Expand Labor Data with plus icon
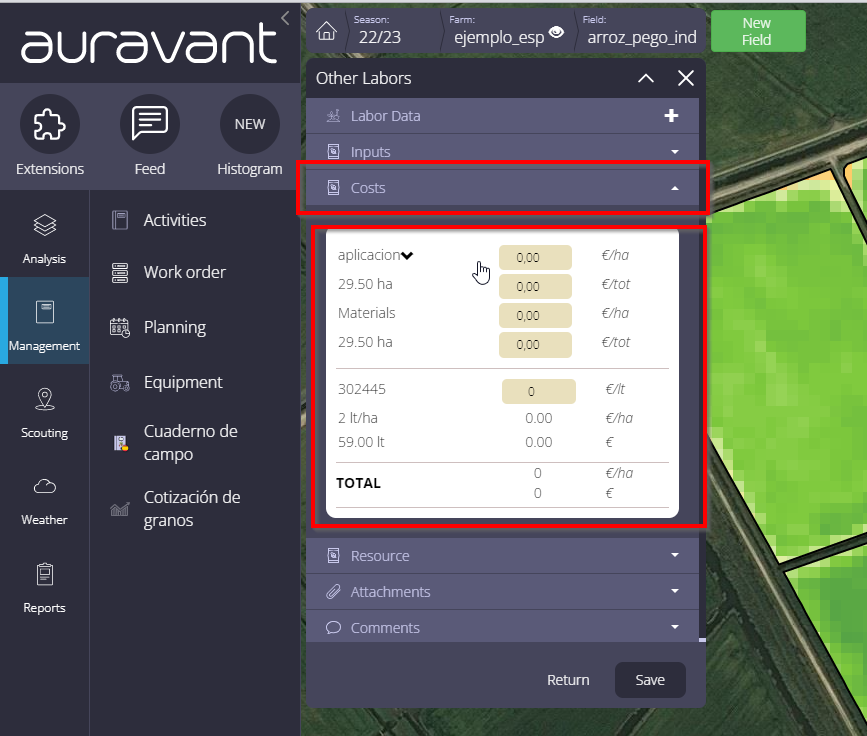 [x=671, y=116]
